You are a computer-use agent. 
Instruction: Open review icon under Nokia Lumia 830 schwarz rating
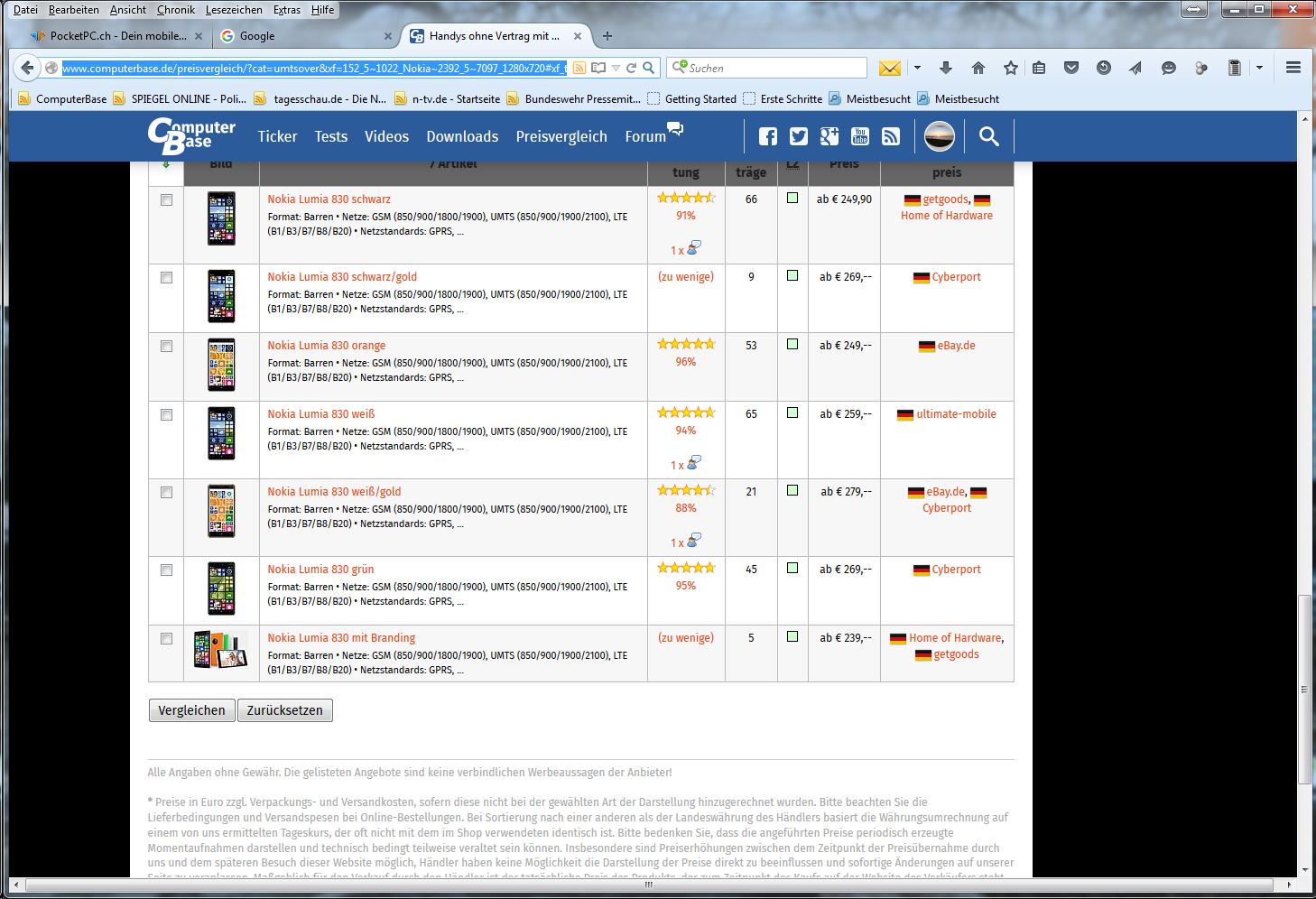[x=693, y=247]
